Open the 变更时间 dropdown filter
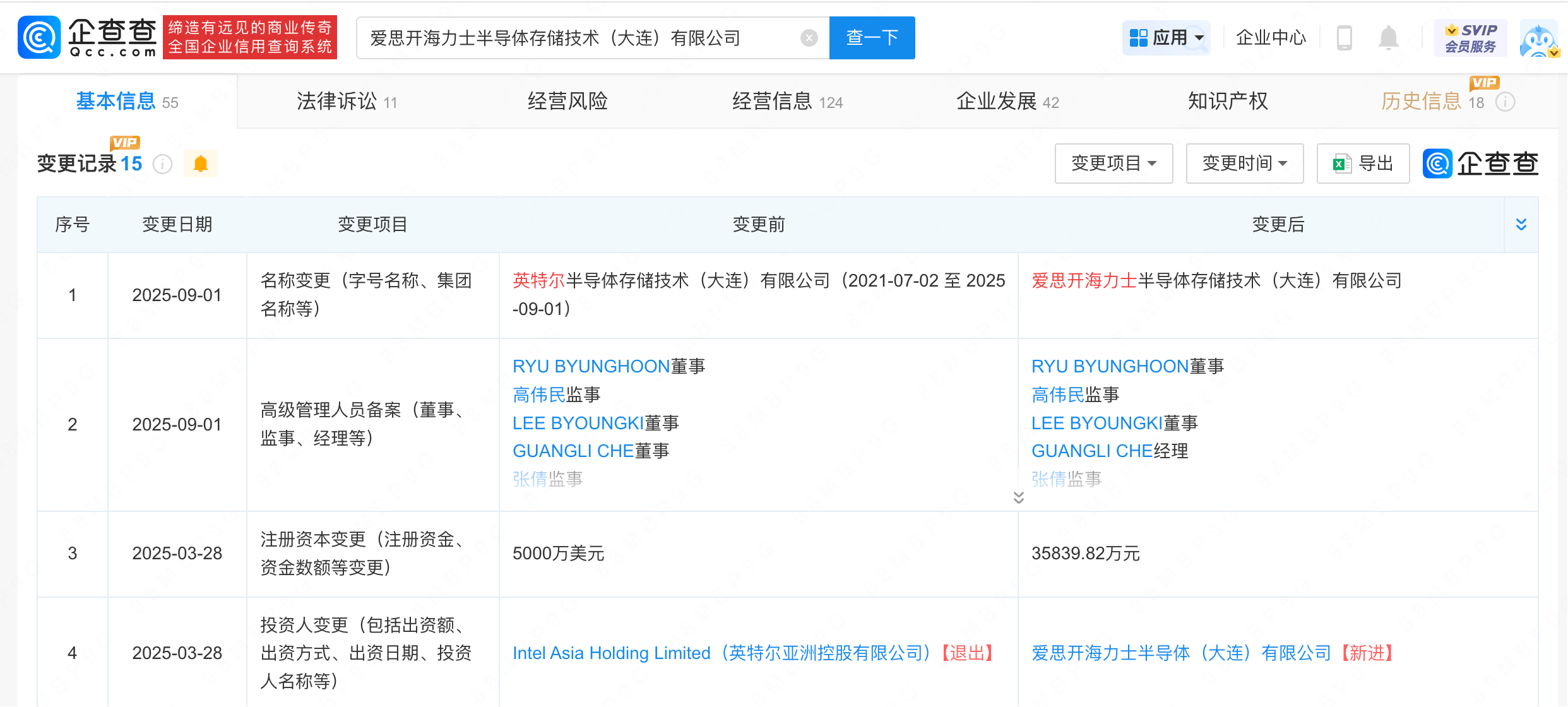Viewport: 1568px width, 707px height. pyautogui.click(x=1245, y=163)
